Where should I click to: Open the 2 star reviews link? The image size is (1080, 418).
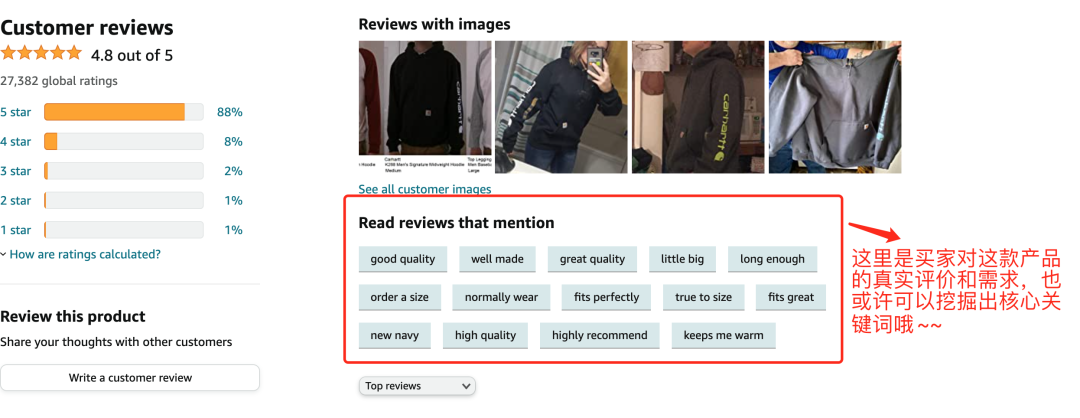[x=16, y=201]
